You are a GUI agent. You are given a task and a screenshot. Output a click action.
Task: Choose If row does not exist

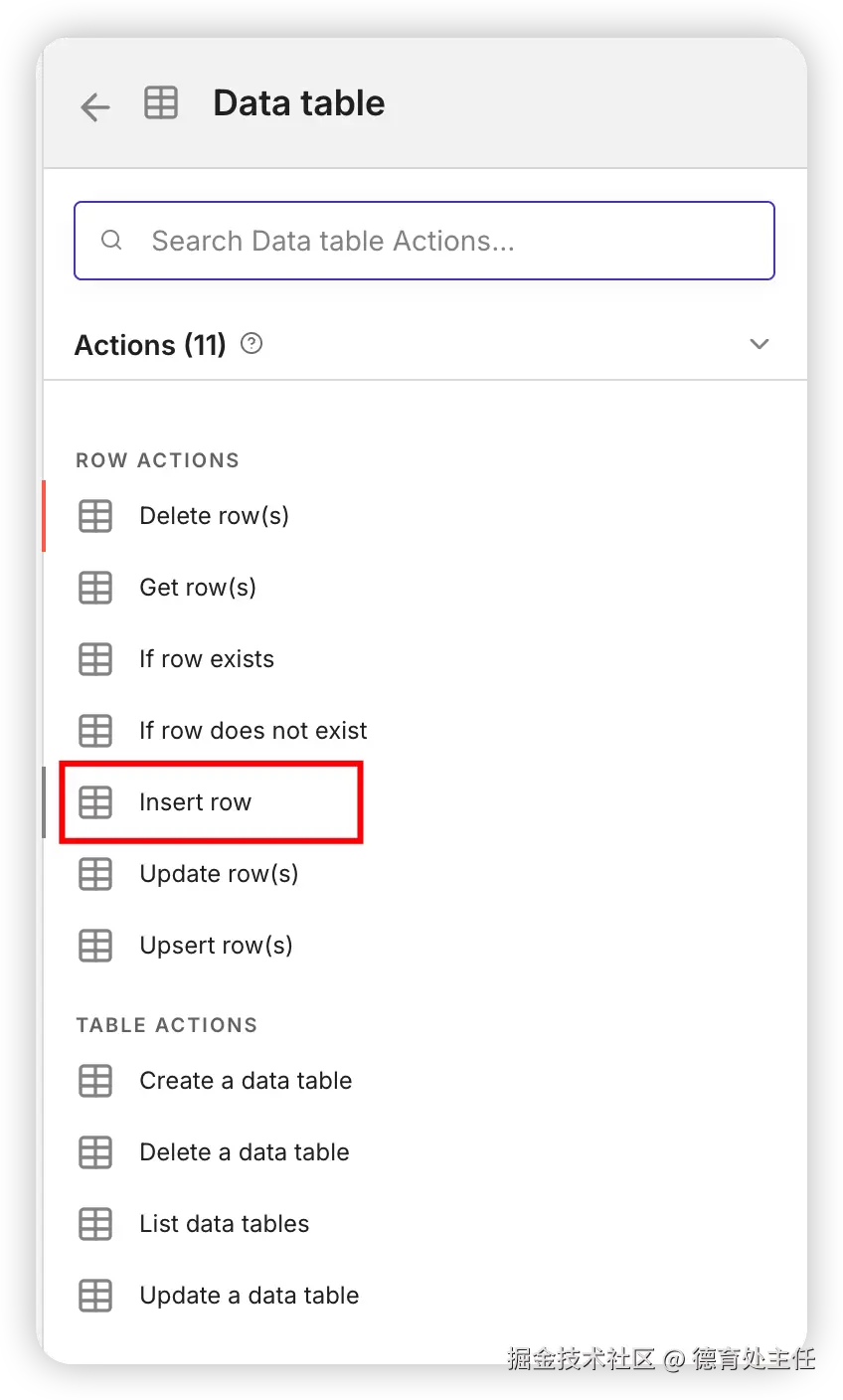click(x=253, y=731)
